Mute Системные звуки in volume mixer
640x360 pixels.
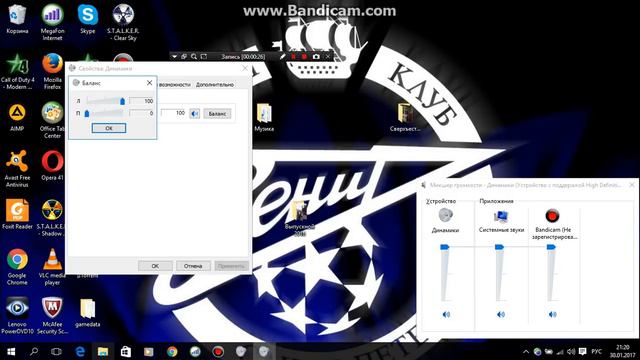click(501, 314)
